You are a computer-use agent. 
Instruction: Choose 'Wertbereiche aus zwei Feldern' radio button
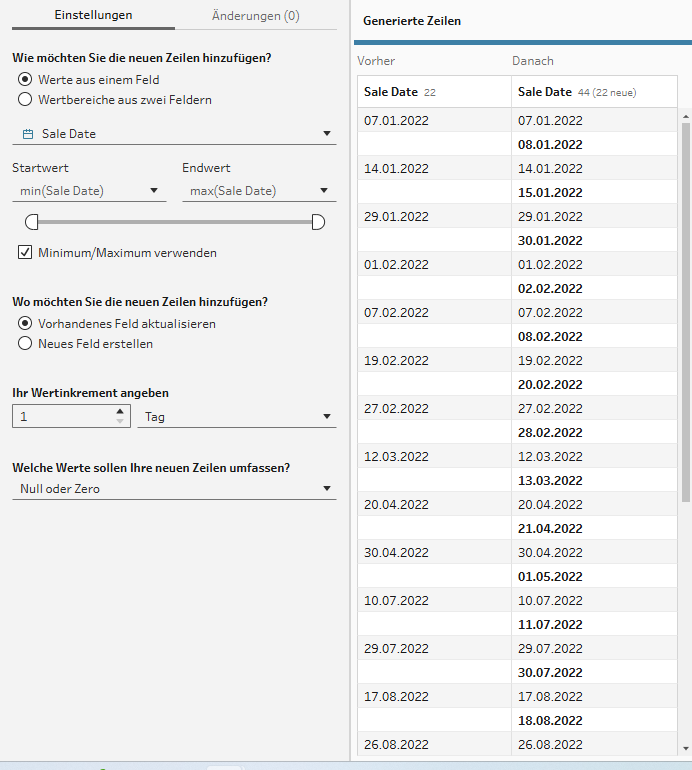[x=25, y=99]
